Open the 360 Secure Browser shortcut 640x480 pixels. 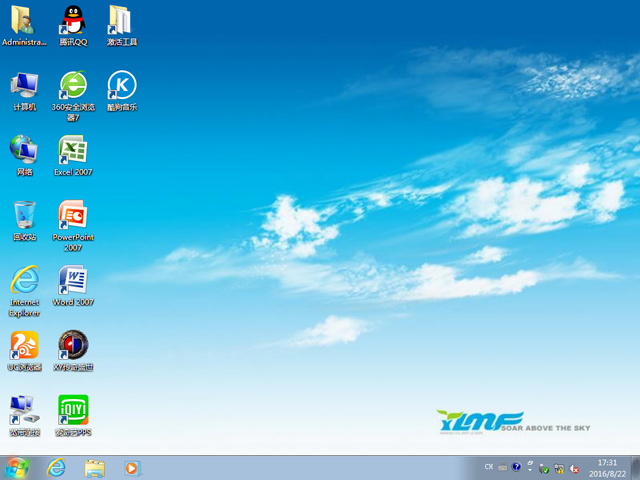tap(73, 86)
